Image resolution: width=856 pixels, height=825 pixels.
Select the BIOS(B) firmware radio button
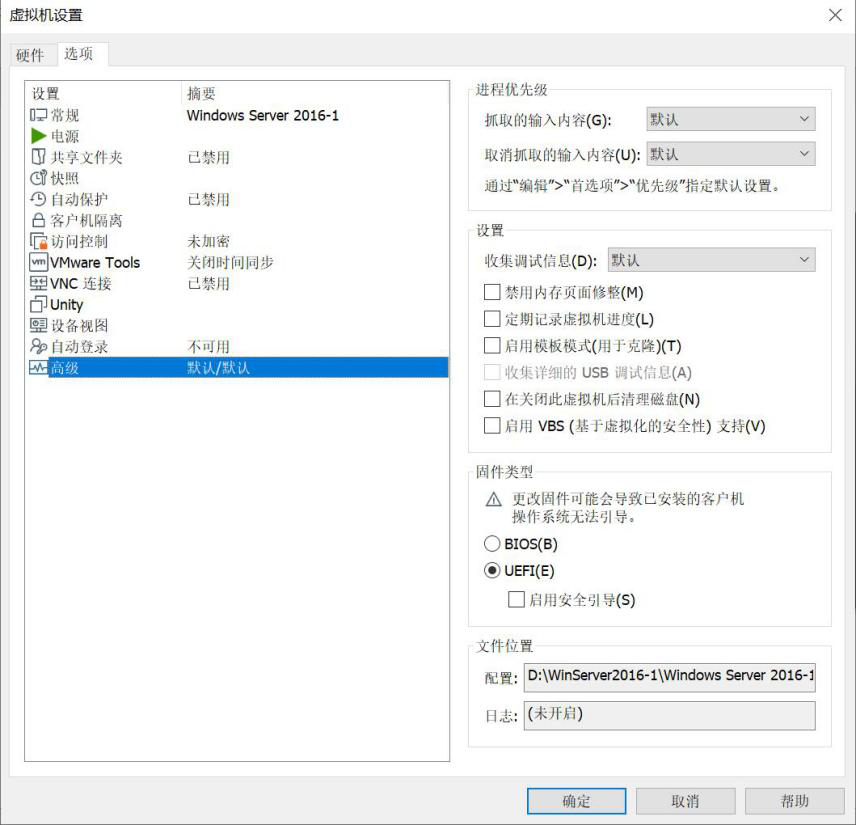(492, 544)
